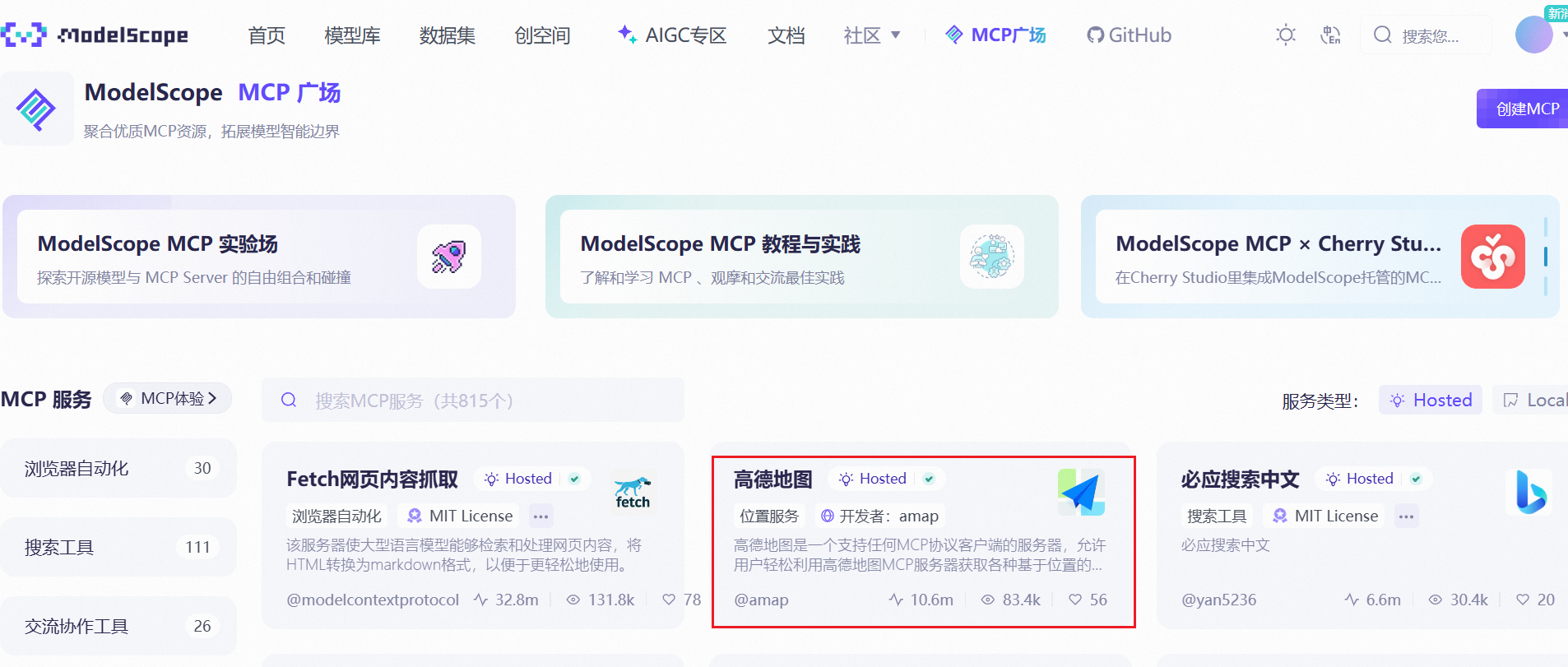Click the MCP广场 diamond logo icon
Screen dimensions: 1568x667
click(x=36, y=109)
